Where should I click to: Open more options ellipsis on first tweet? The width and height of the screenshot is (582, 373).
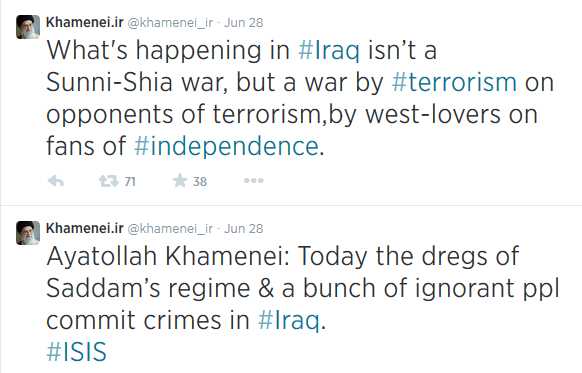pos(254,181)
